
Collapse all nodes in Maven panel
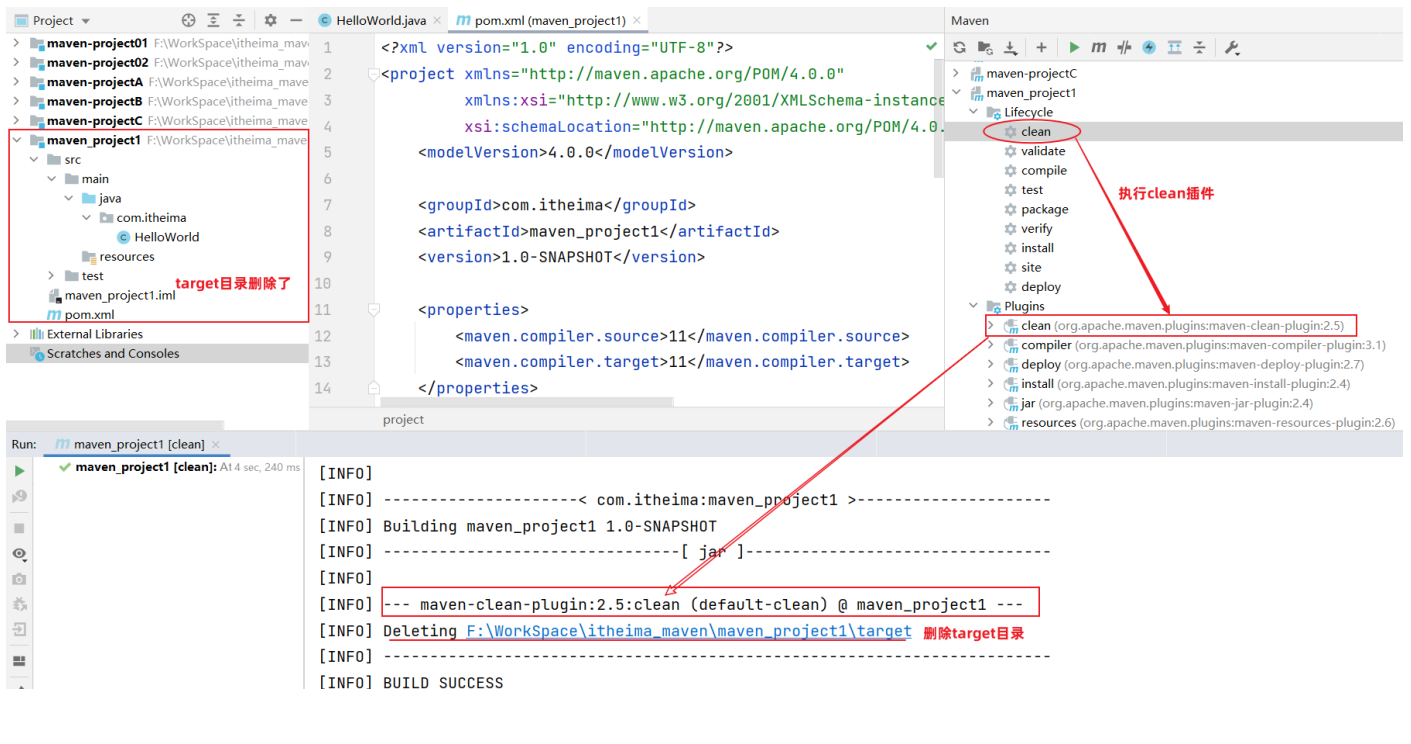point(1199,47)
